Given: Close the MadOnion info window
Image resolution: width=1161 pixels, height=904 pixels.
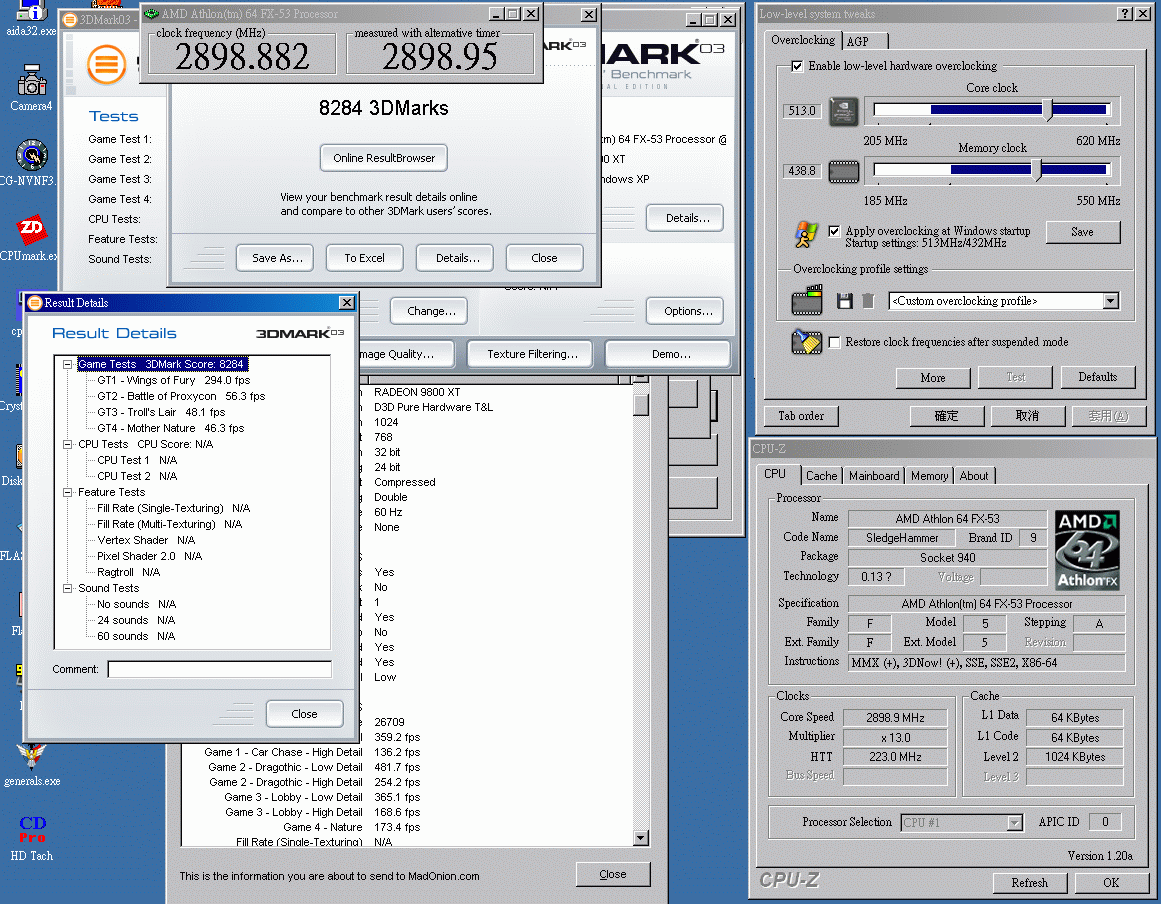Looking at the screenshot, I should [613, 874].
